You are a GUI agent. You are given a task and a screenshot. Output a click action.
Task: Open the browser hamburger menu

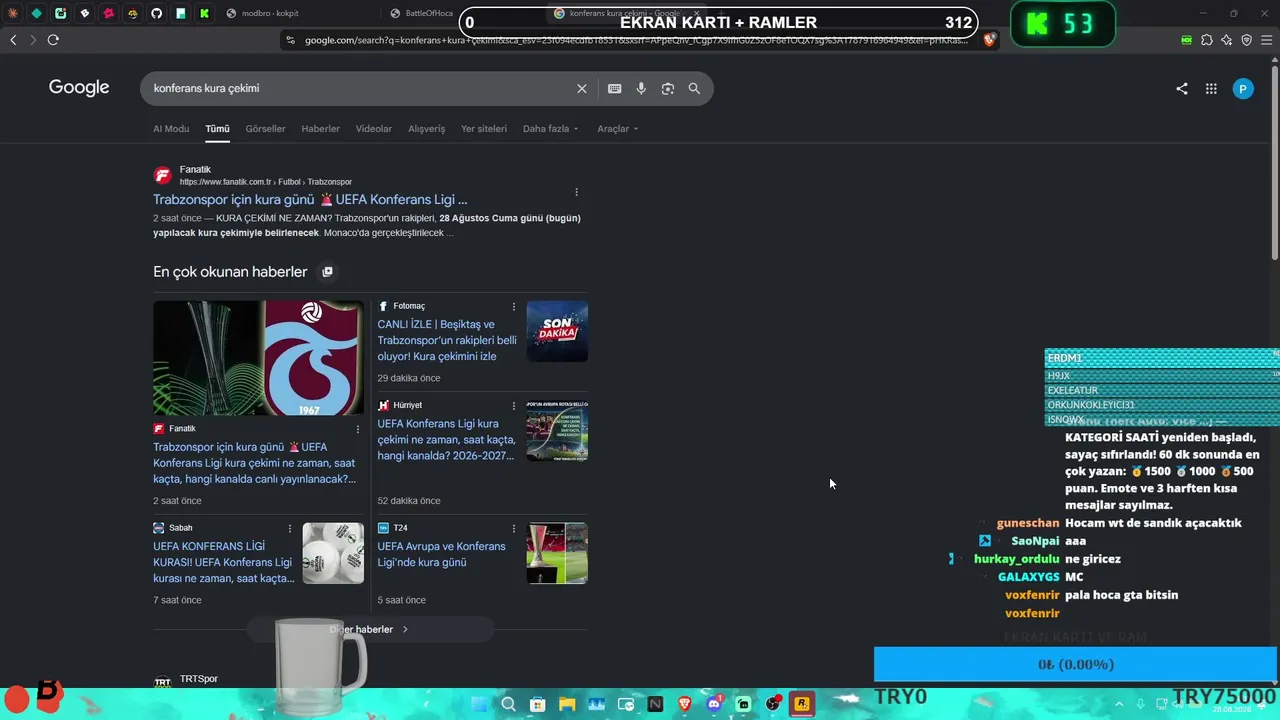(1267, 40)
